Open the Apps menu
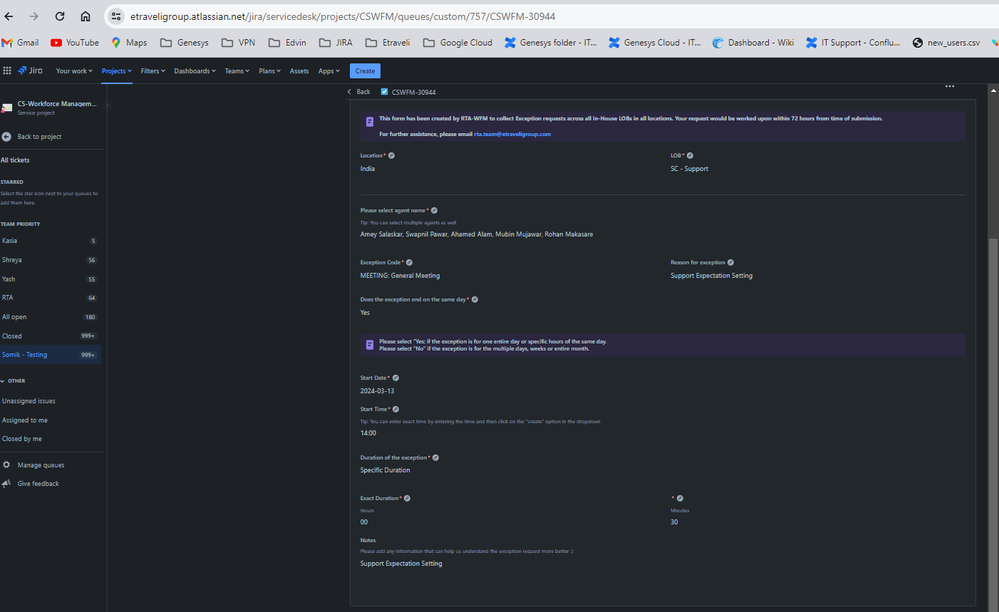 click(328, 71)
